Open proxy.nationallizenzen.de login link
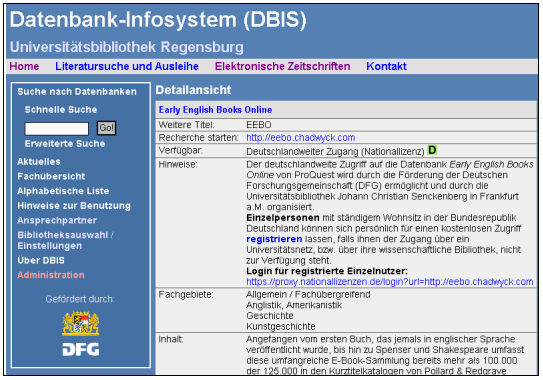543x380 pixels. click(x=390, y=282)
